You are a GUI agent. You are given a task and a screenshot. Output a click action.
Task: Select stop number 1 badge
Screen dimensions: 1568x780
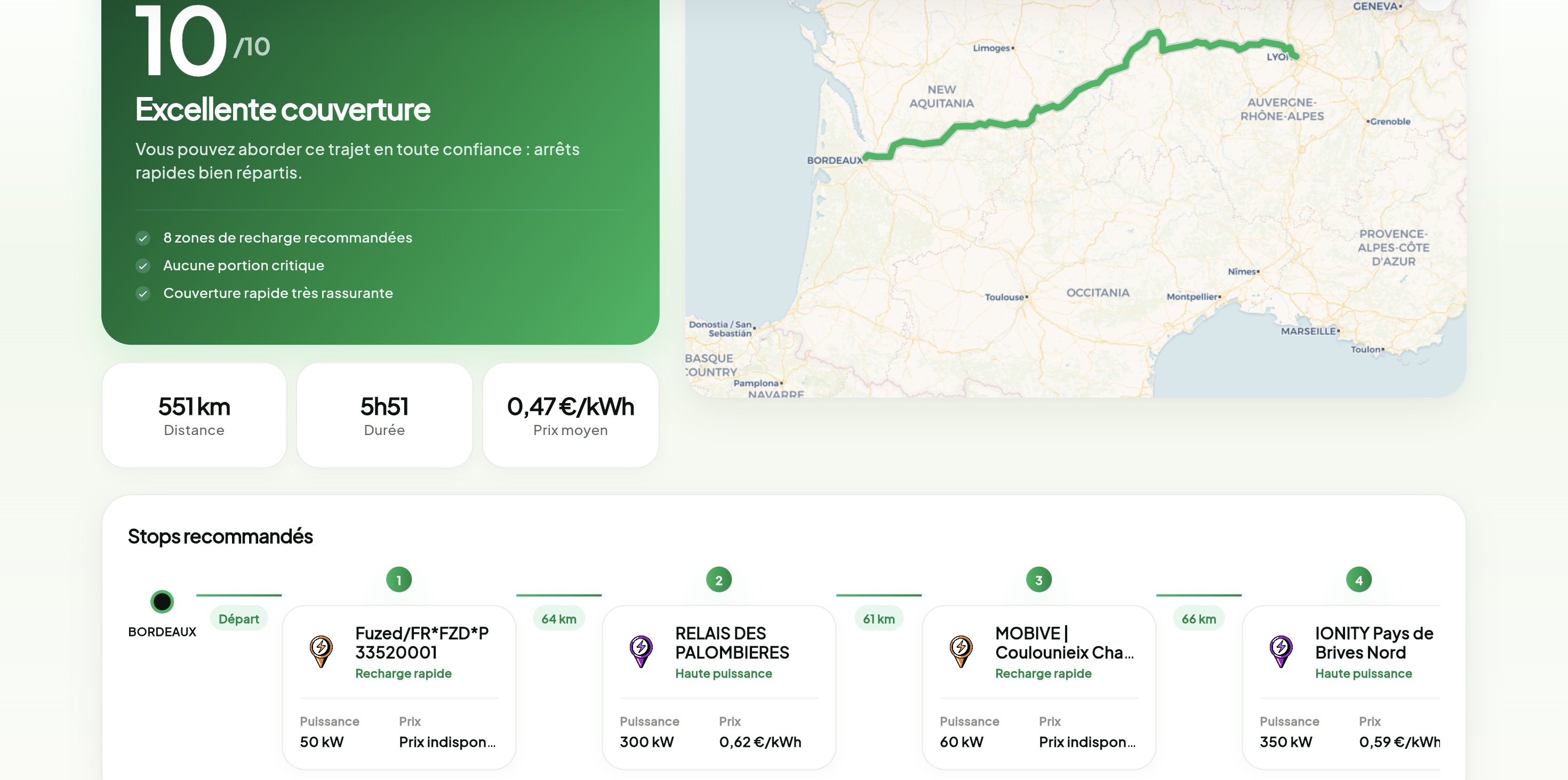pyautogui.click(x=399, y=580)
